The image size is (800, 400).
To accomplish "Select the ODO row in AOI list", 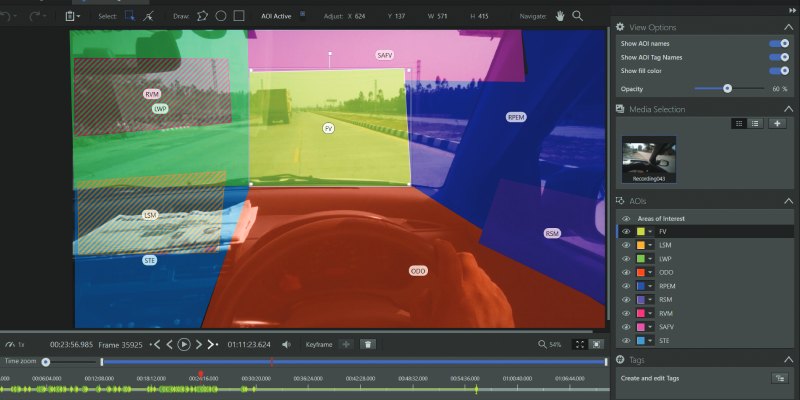I will pyautogui.click(x=705, y=272).
